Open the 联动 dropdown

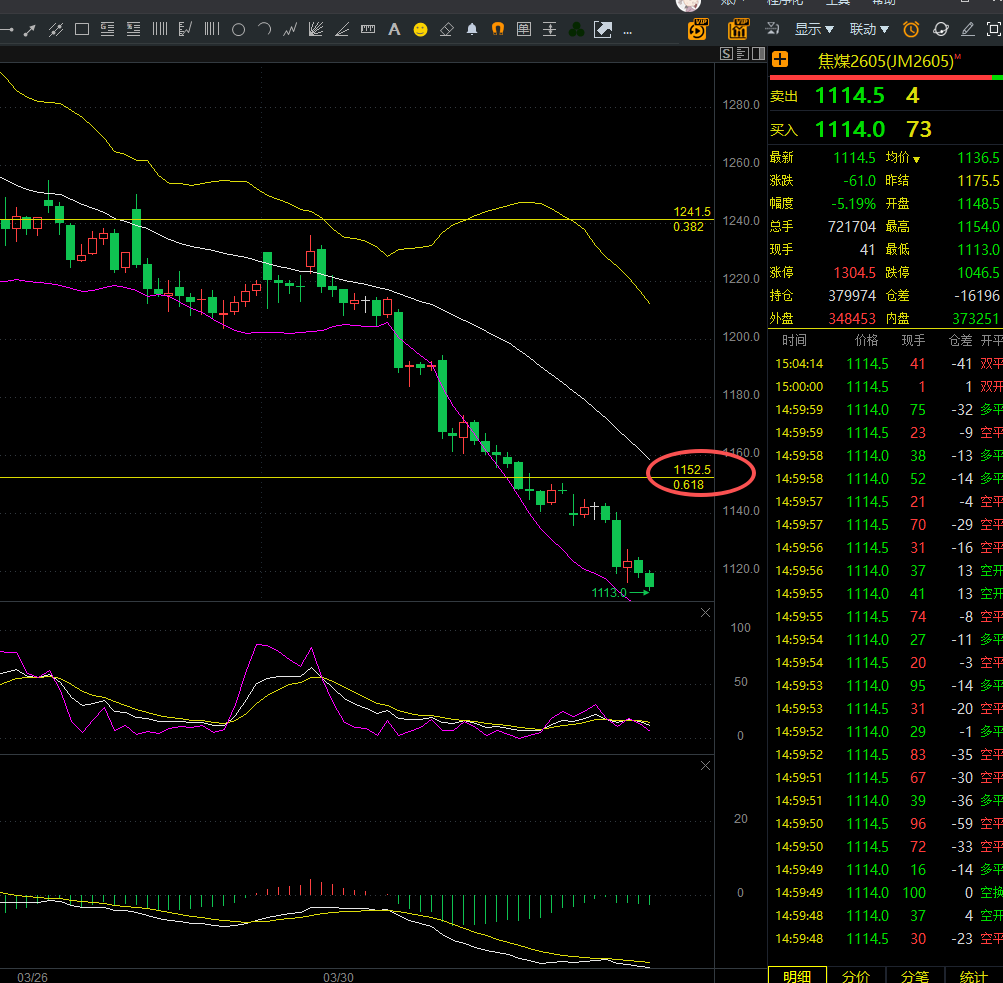coord(869,29)
